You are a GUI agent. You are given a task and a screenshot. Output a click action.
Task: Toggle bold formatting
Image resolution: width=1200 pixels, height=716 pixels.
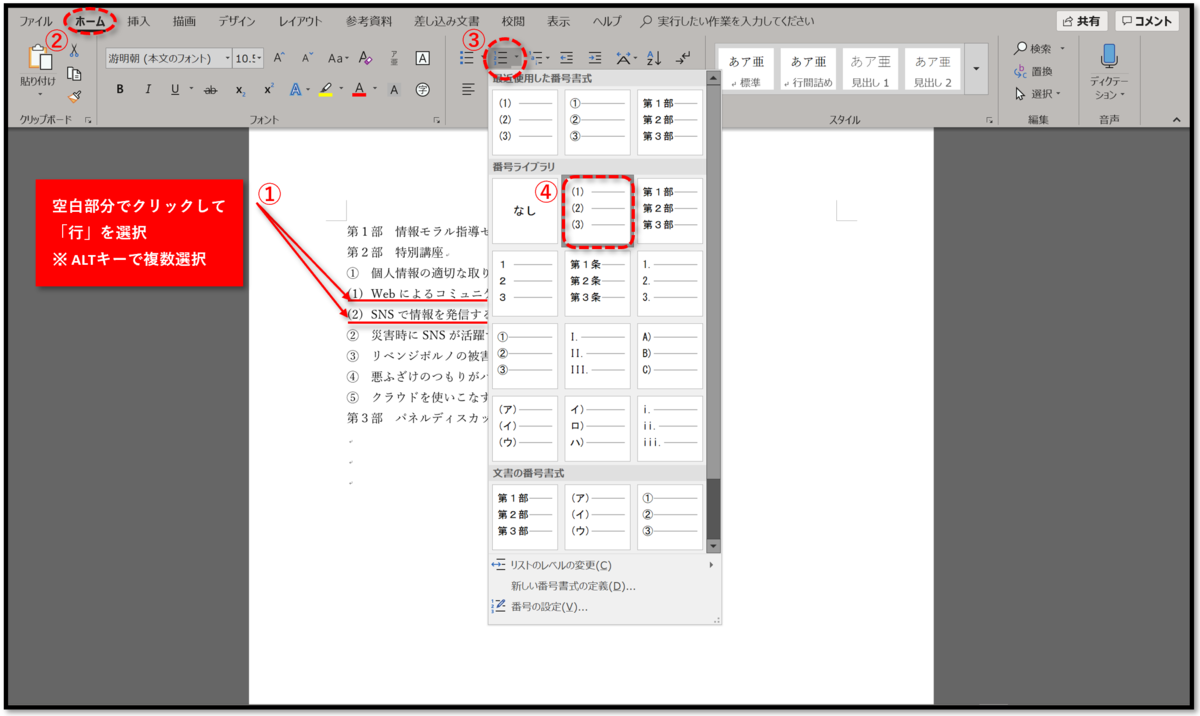pos(120,89)
